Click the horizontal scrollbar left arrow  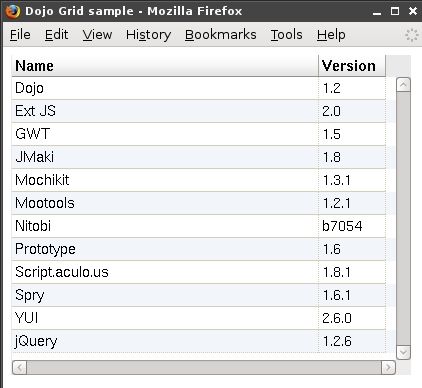(x=19, y=368)
